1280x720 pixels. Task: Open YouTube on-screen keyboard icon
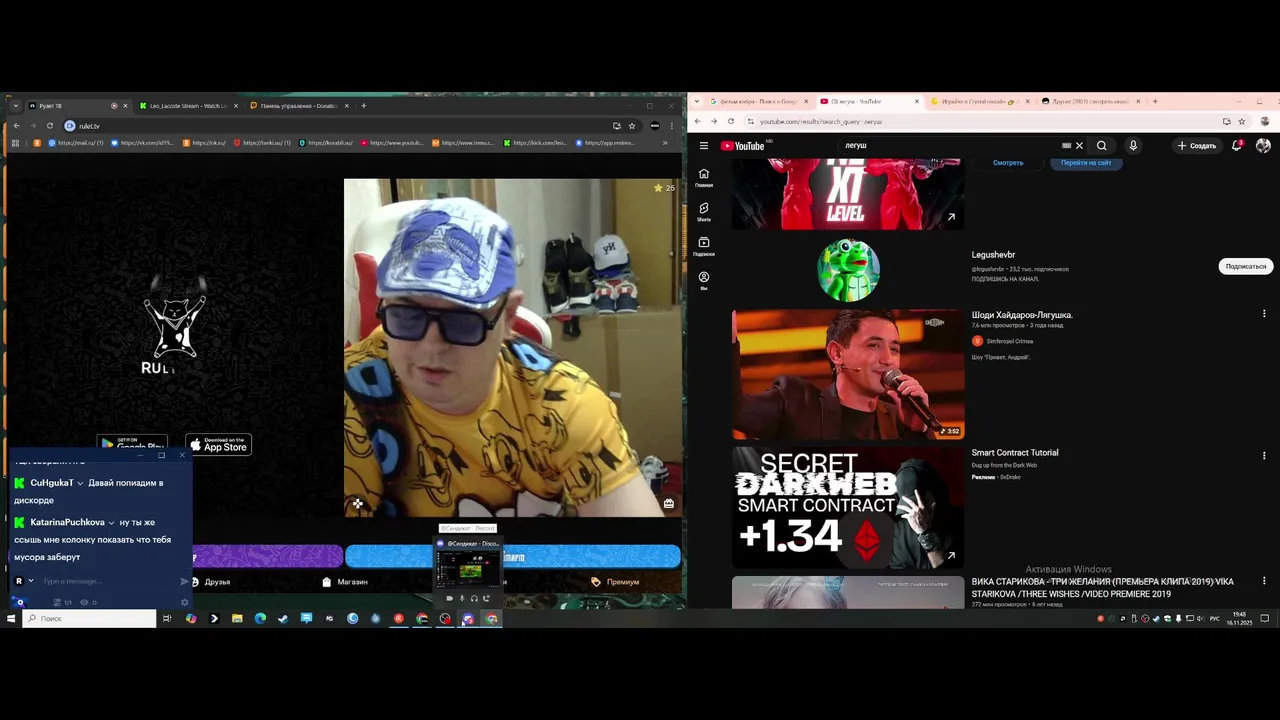(x=1066, y=146)
